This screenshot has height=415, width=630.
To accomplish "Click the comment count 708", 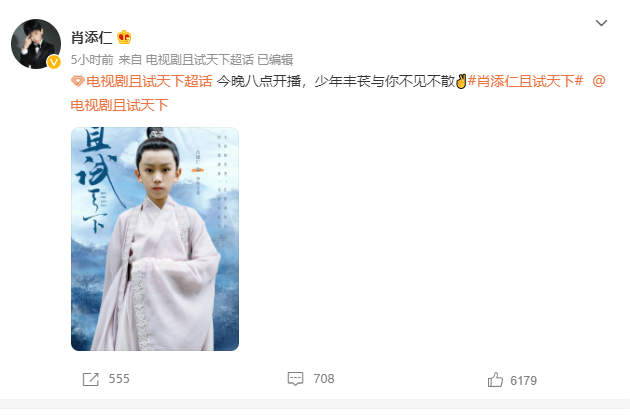I will pyautogui.click(x=324, y=379).
